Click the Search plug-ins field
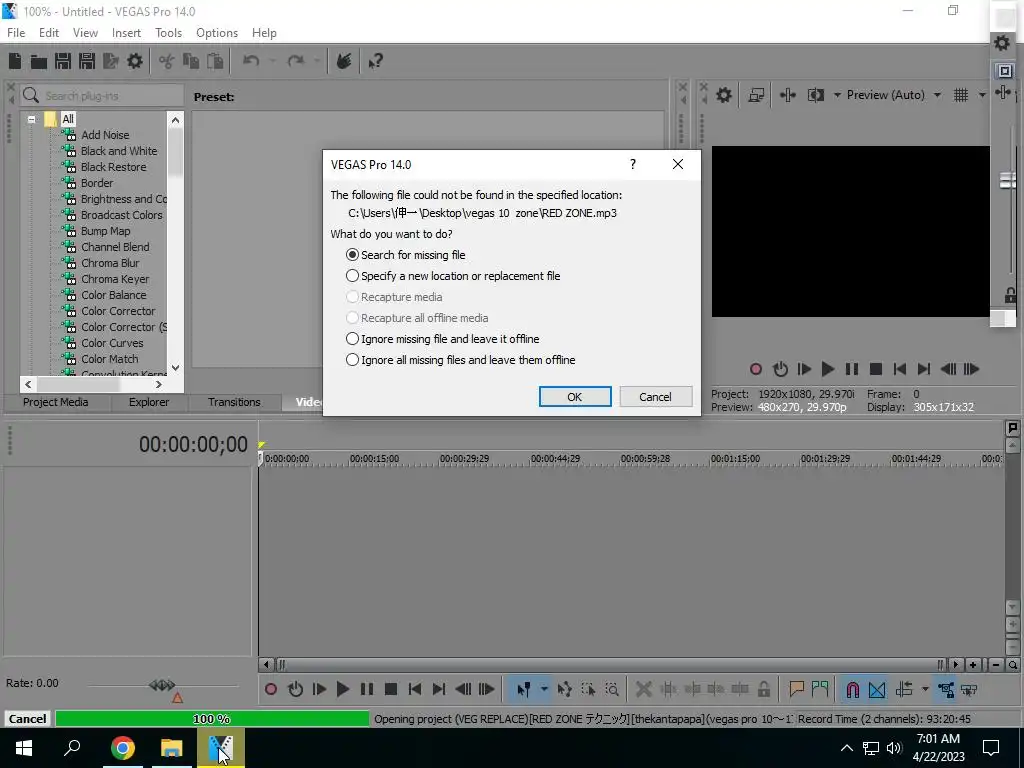Screen dimensions: 1024x768 tap(102, 96)
